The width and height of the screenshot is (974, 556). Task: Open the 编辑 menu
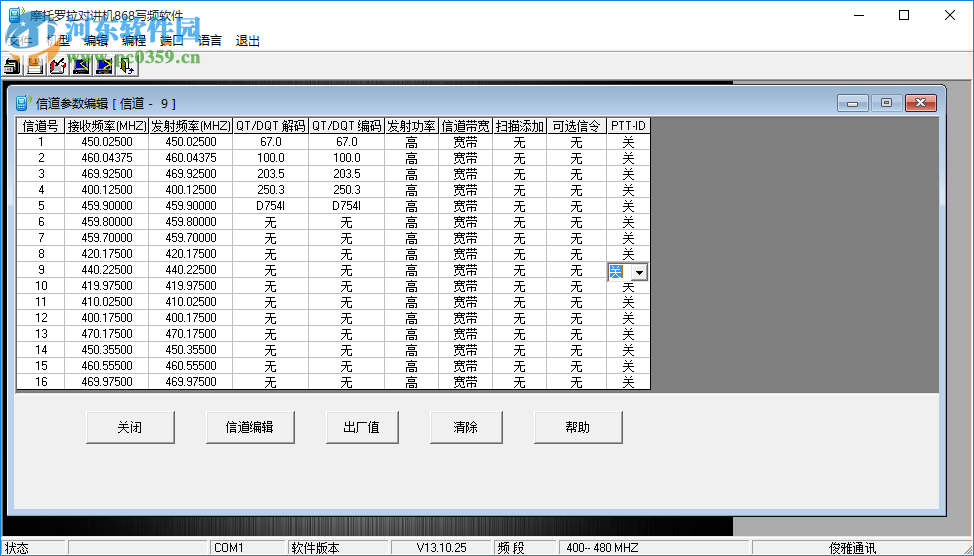[x=96, y=41]
